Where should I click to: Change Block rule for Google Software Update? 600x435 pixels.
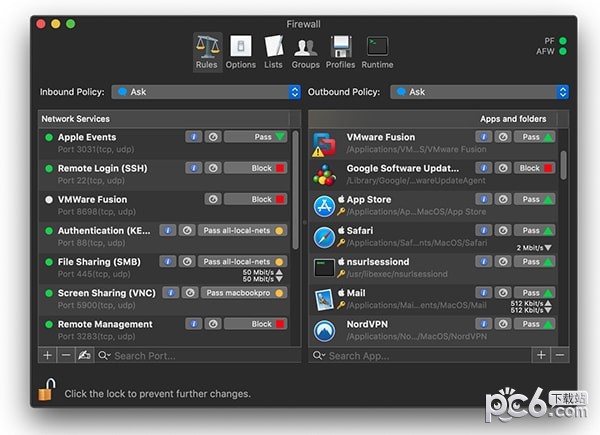535,168
